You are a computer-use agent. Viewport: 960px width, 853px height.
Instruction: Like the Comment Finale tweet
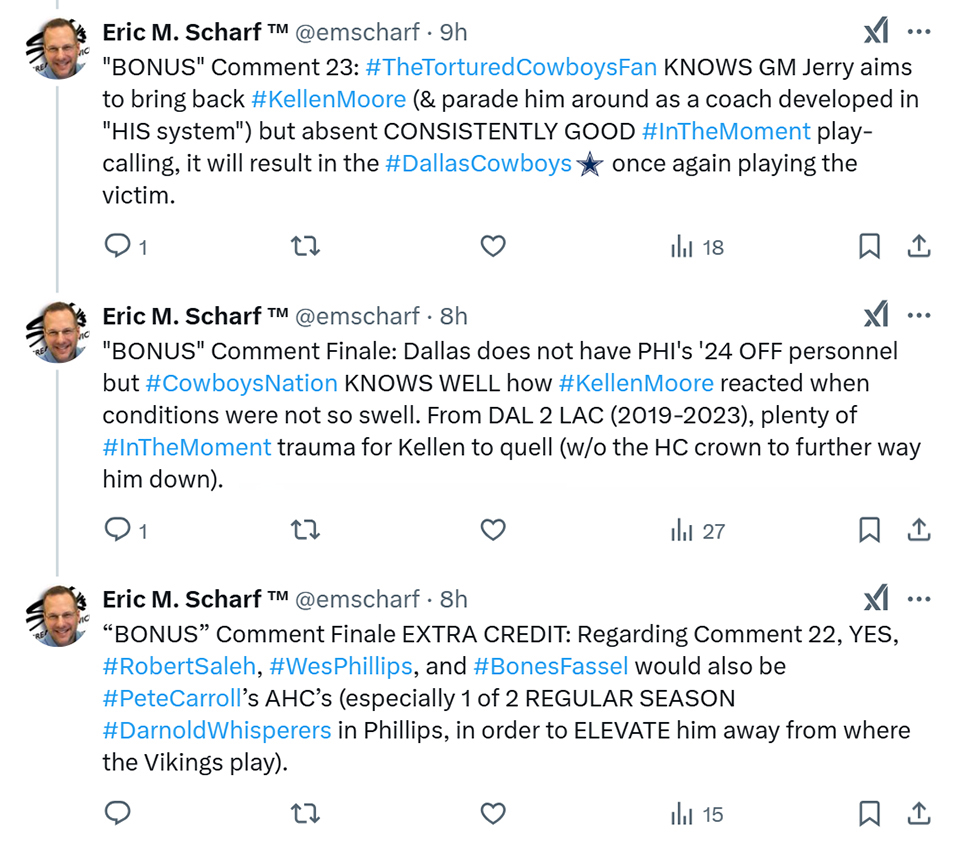[493, 530]
